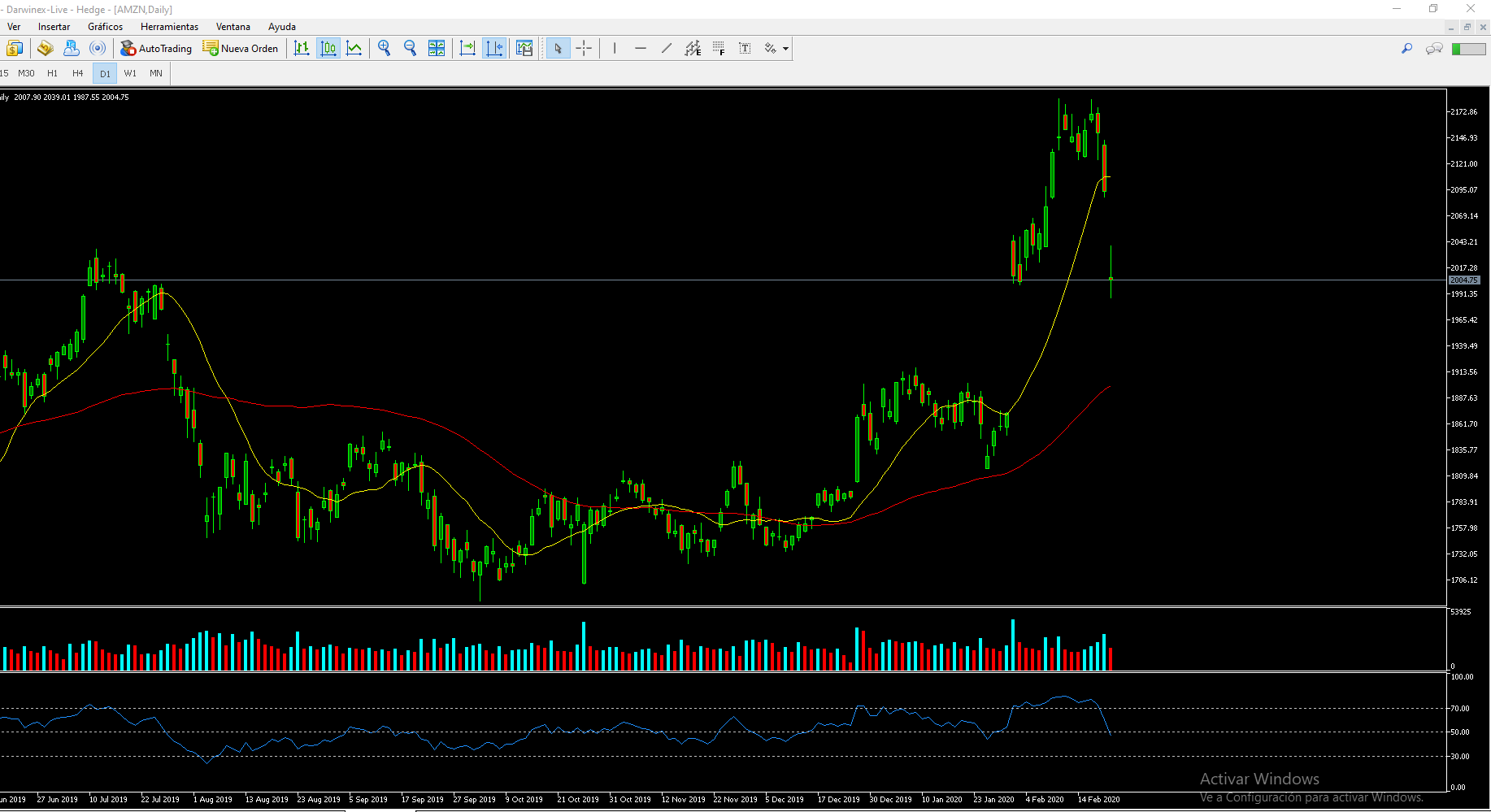This screenshot has width=1491, height=812.
Task: Click the 2004.75 current price marker on scale
Action: coord(1464,280)
